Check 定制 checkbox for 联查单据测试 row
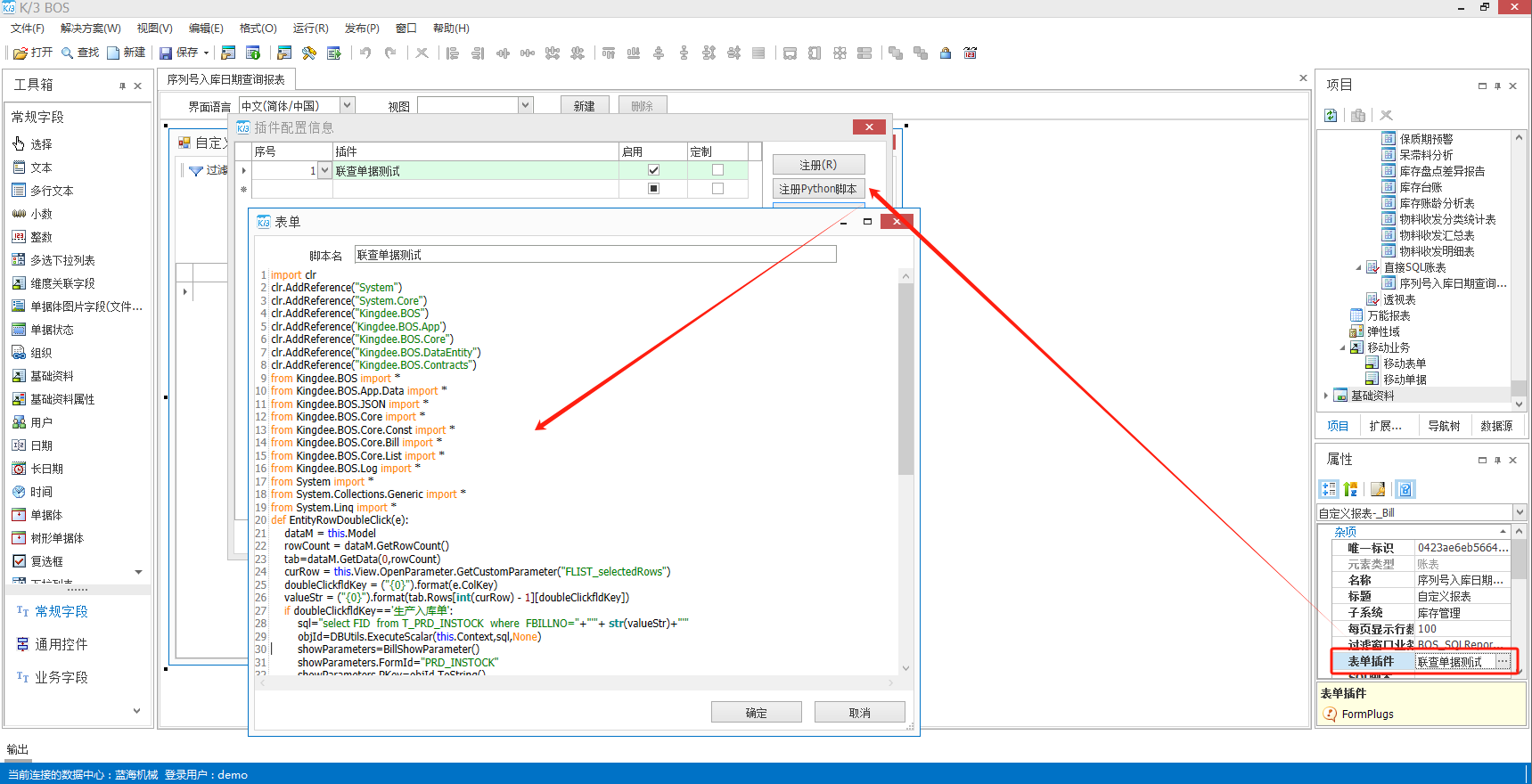 (717, 170)
